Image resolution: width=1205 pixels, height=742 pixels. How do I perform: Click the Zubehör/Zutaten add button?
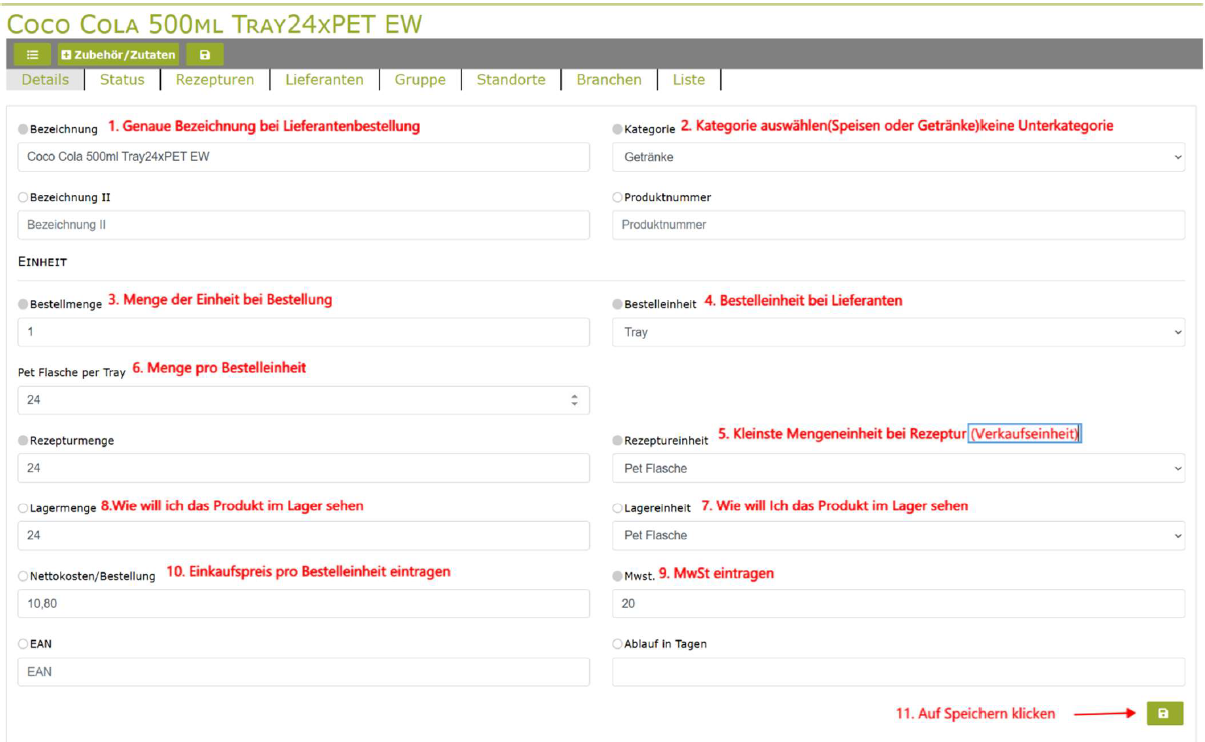point(118,55)
